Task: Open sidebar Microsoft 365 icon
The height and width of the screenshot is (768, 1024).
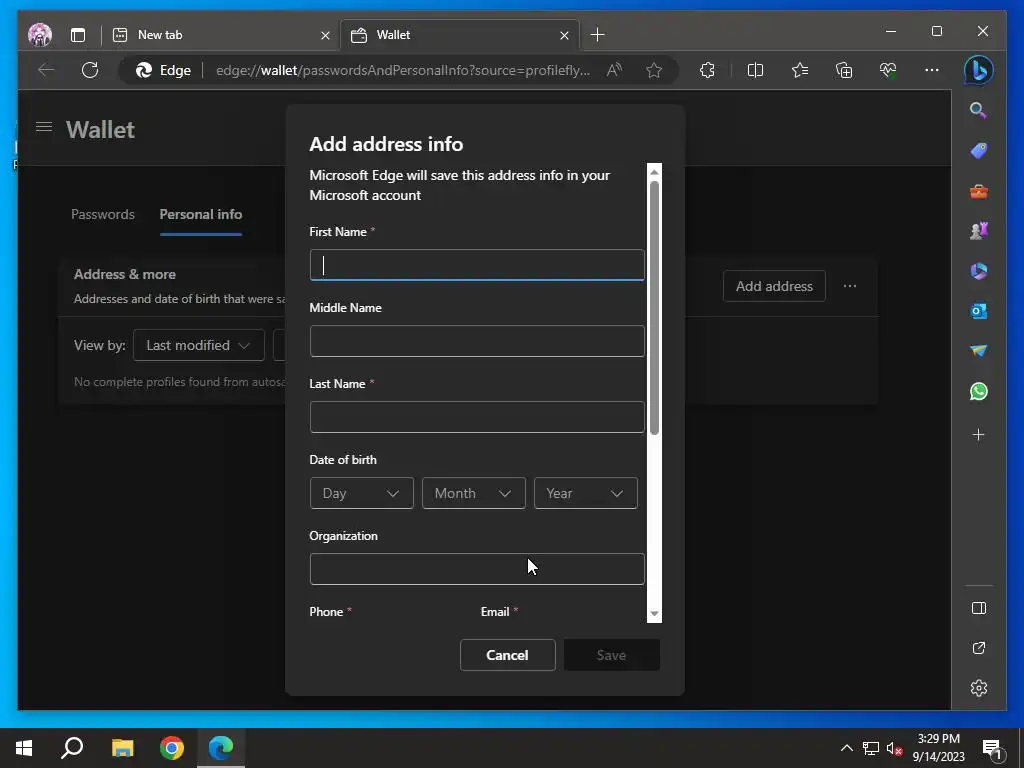Action: click(978, 271)
